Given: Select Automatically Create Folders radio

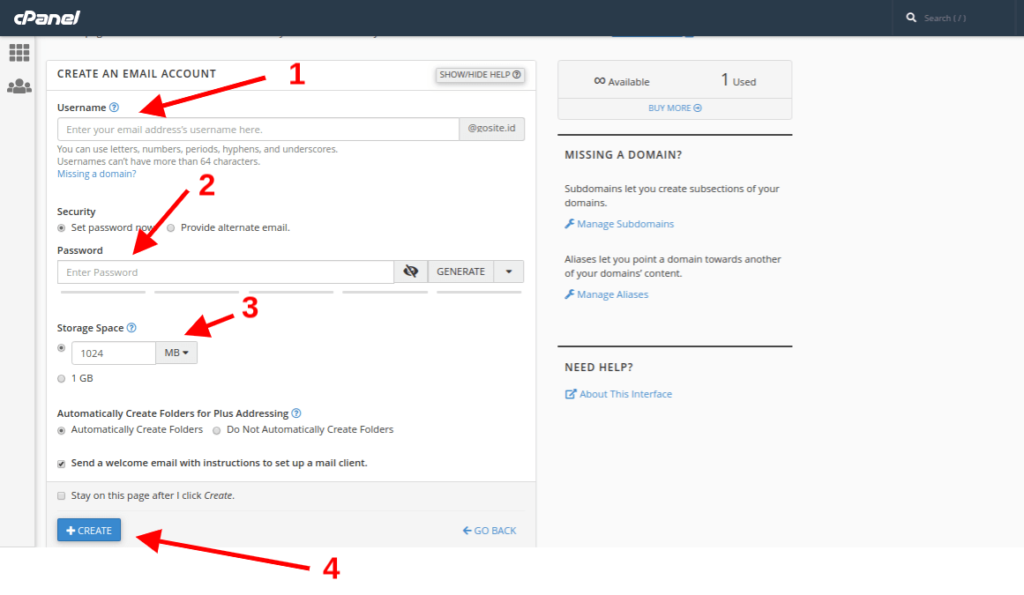Looking at the screenshot, I should coord(61,430).
